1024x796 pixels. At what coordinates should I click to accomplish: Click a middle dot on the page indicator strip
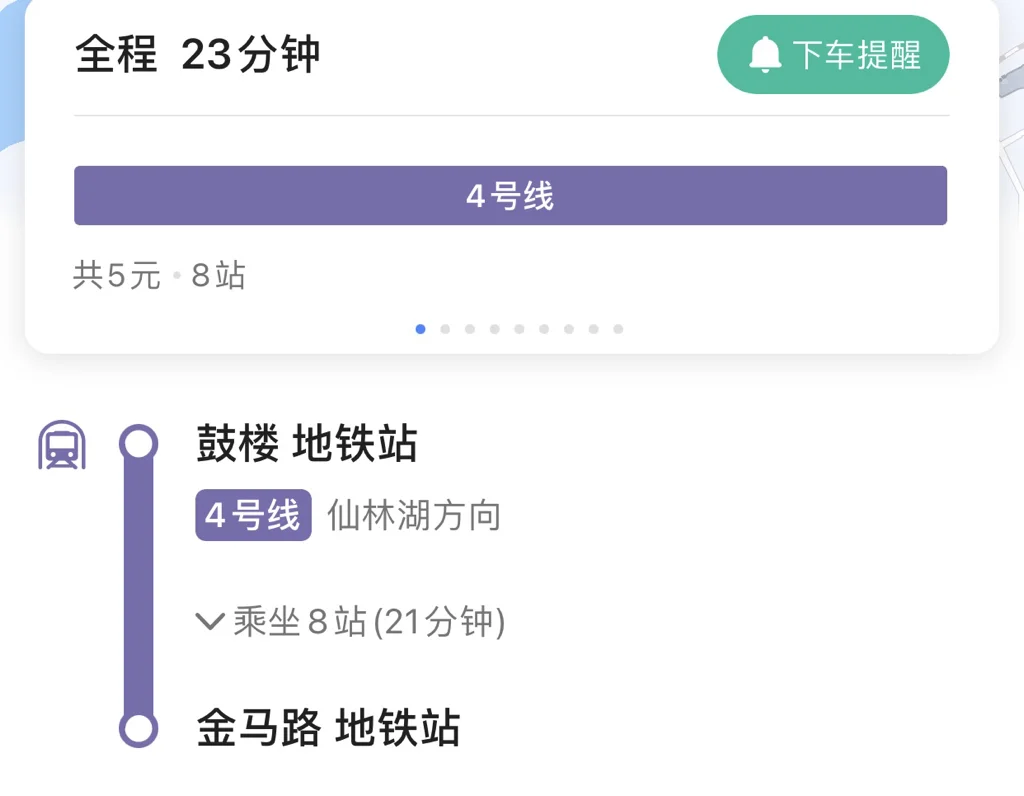[x=519, y=328]
